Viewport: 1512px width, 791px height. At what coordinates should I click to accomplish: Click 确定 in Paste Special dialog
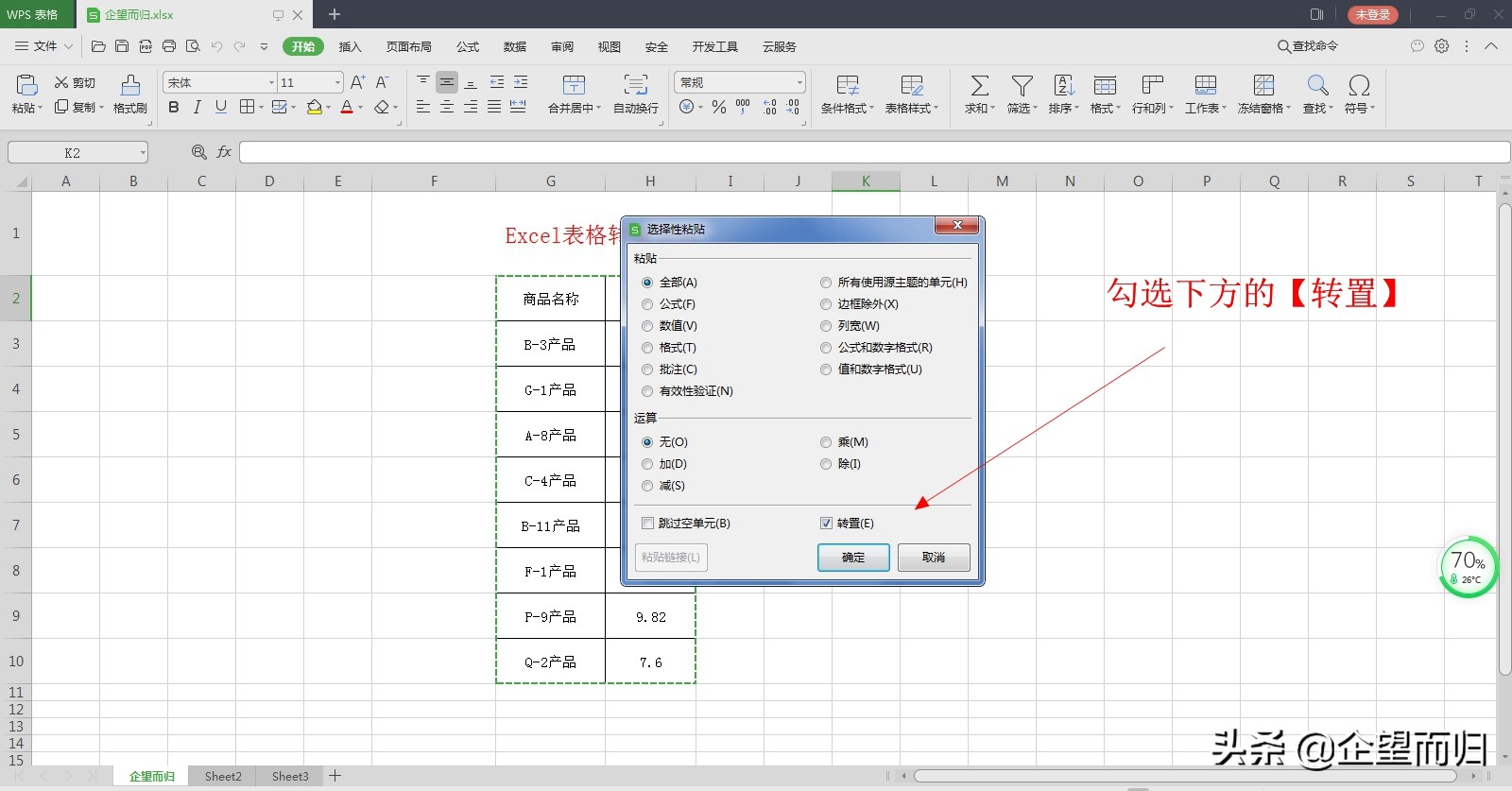pos(853,558)
